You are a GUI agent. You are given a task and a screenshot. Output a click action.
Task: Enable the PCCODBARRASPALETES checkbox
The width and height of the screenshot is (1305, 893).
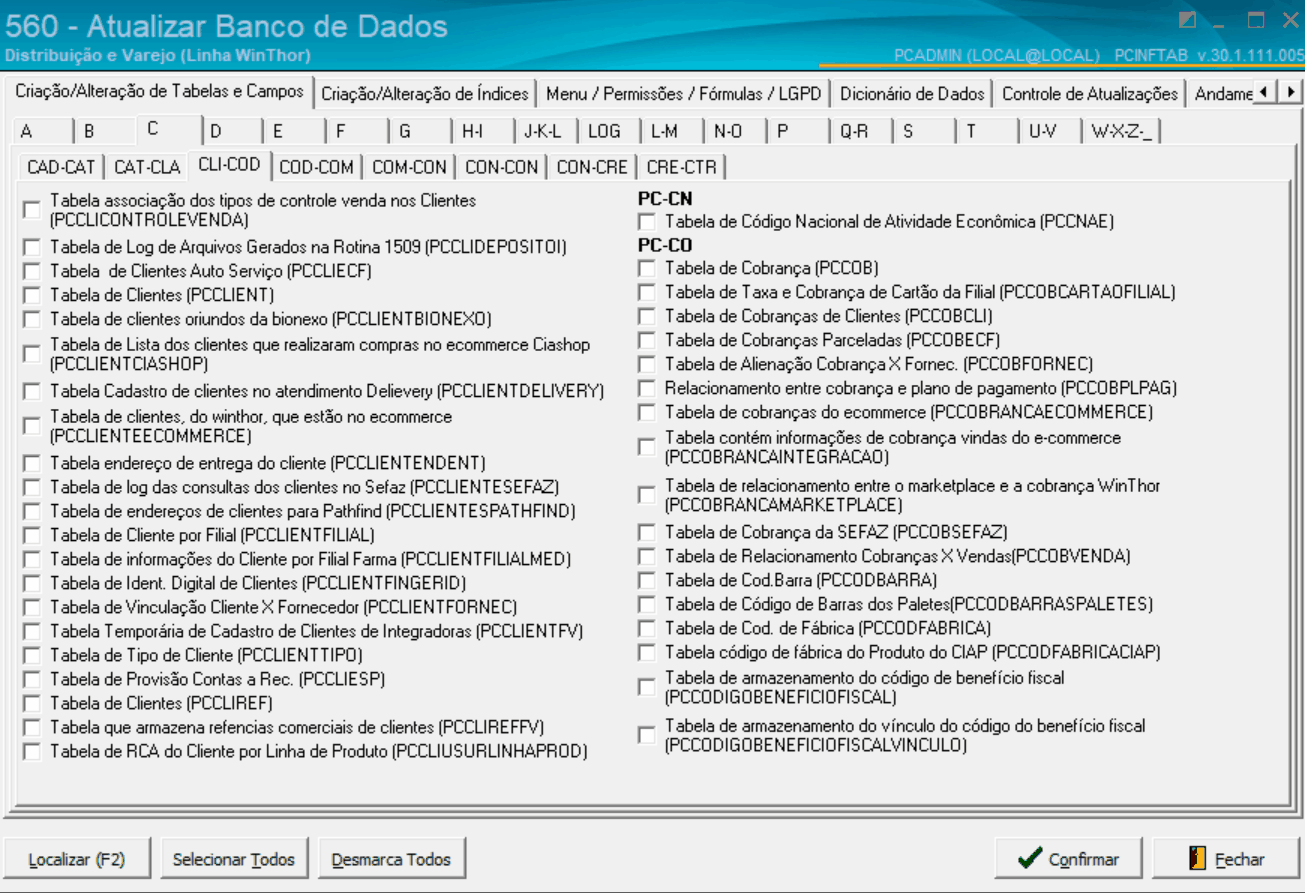click(647, 604)
